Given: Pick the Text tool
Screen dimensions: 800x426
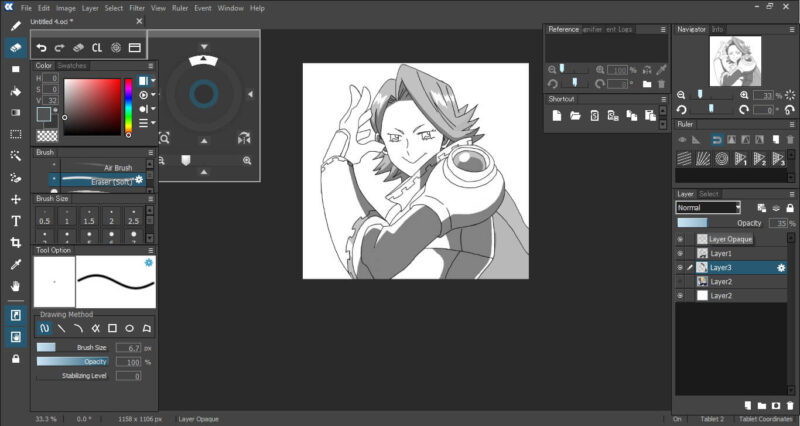Looking at the screenshot, I should pyautogui.click(x=15, y=220).
